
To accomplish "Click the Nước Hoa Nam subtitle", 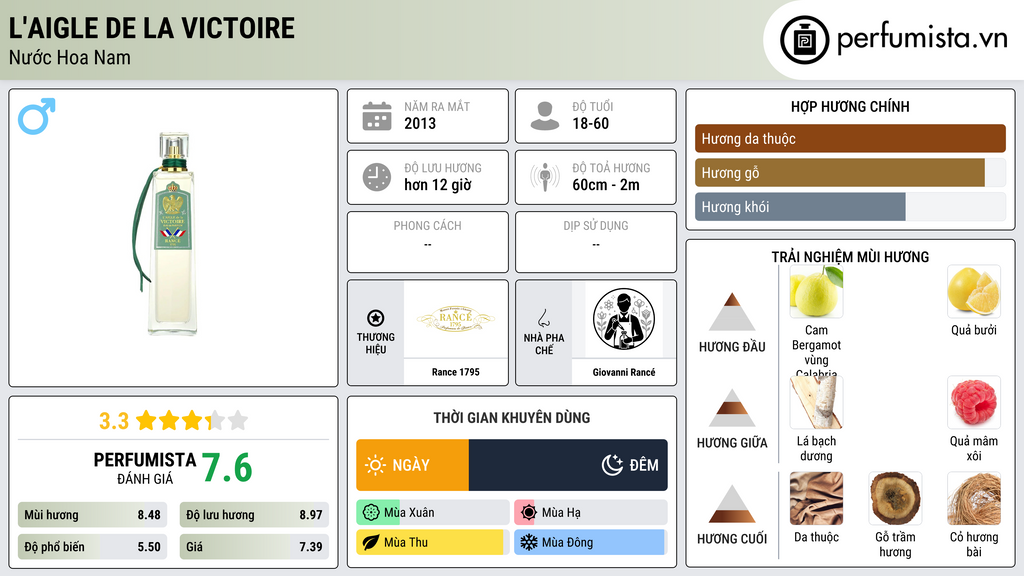I will (x=70, y=57).
